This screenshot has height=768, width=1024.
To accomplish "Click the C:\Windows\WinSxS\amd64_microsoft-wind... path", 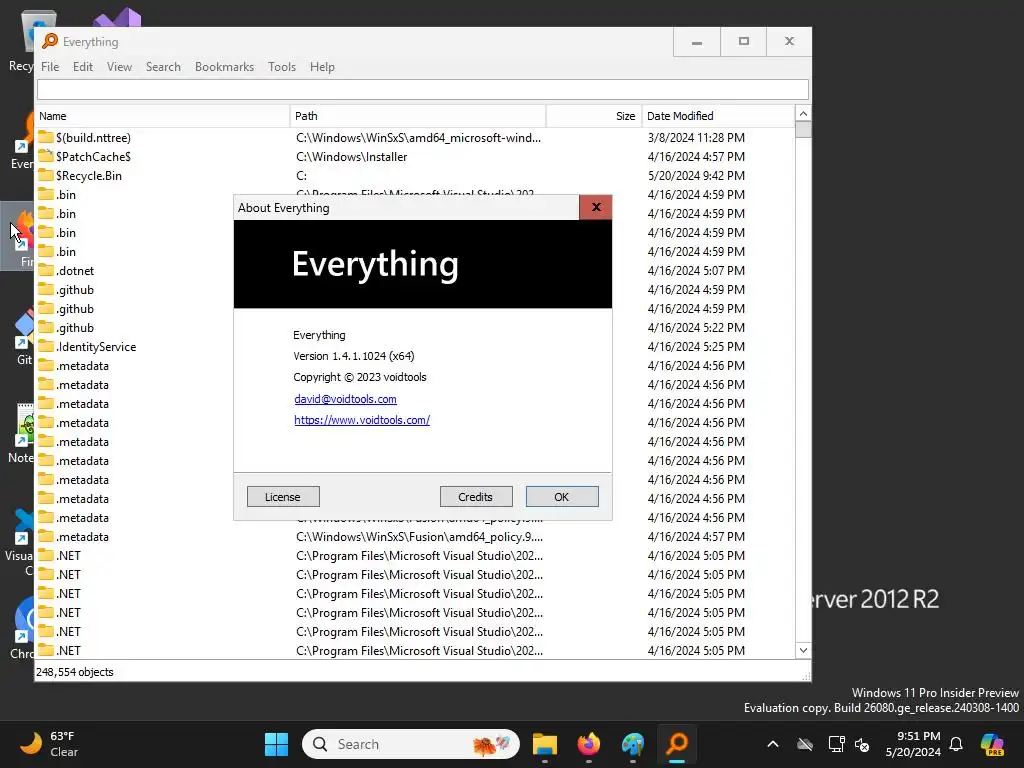I will pos(419,138).
